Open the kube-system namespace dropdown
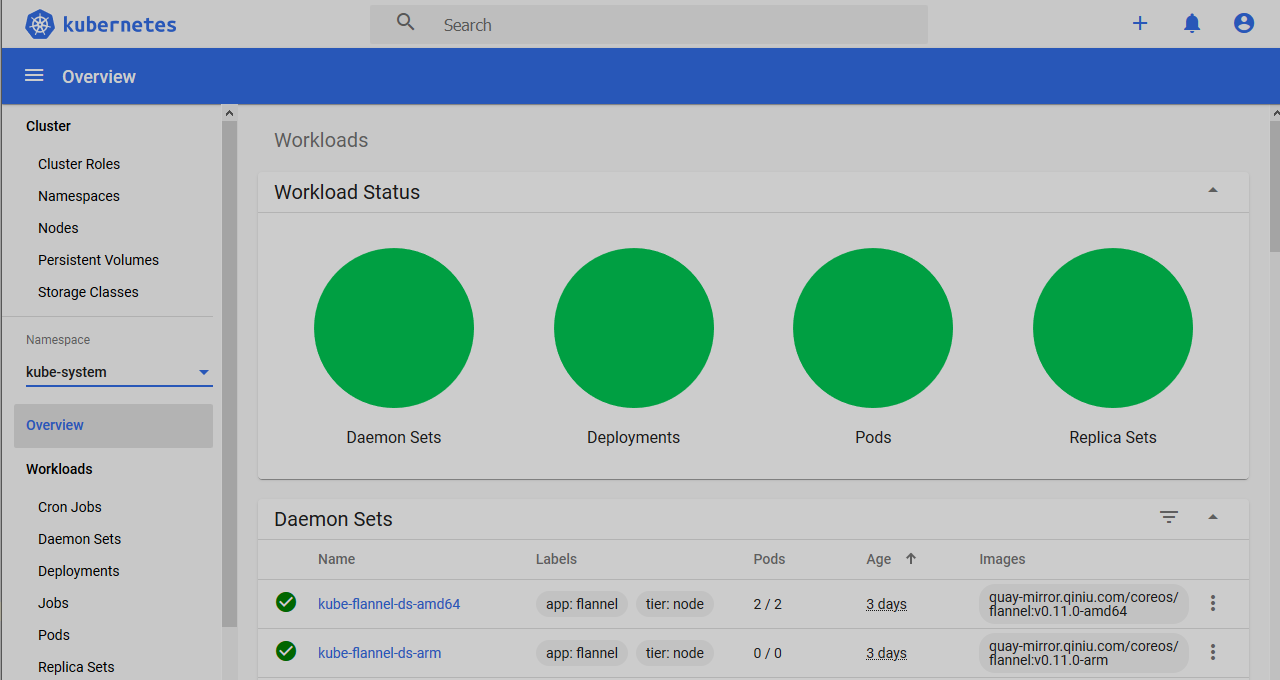Image resolution: width=1280 pixels, height=680 pixels. click(x=119, y=372)
